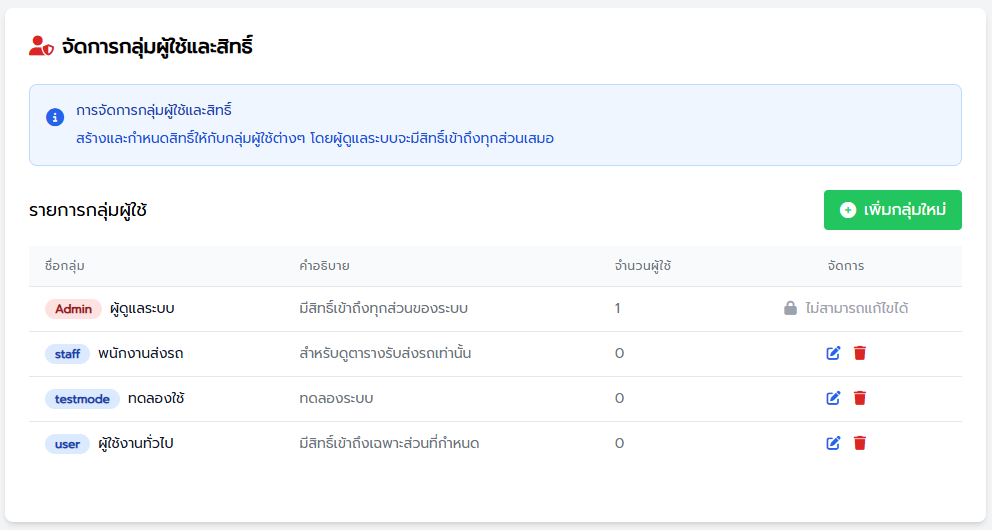Click description มีสิทธิ์เข้าถึงทุกส่วนของระบบ
The image size is (992, 530).
[383, 308]
